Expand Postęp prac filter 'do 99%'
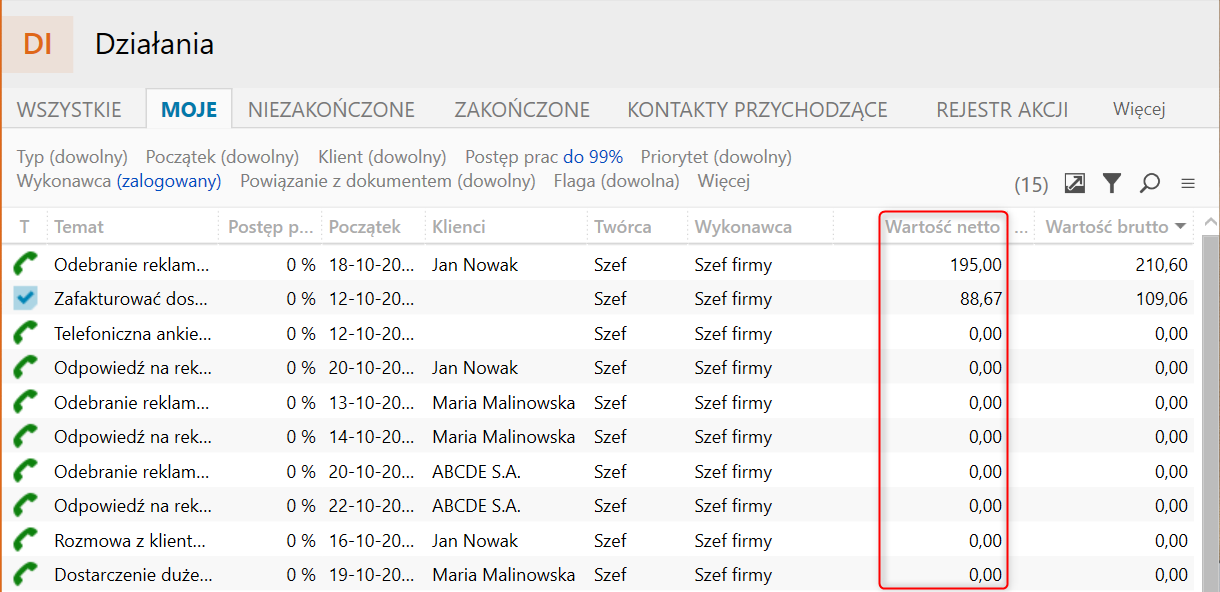 pos(593,157)
